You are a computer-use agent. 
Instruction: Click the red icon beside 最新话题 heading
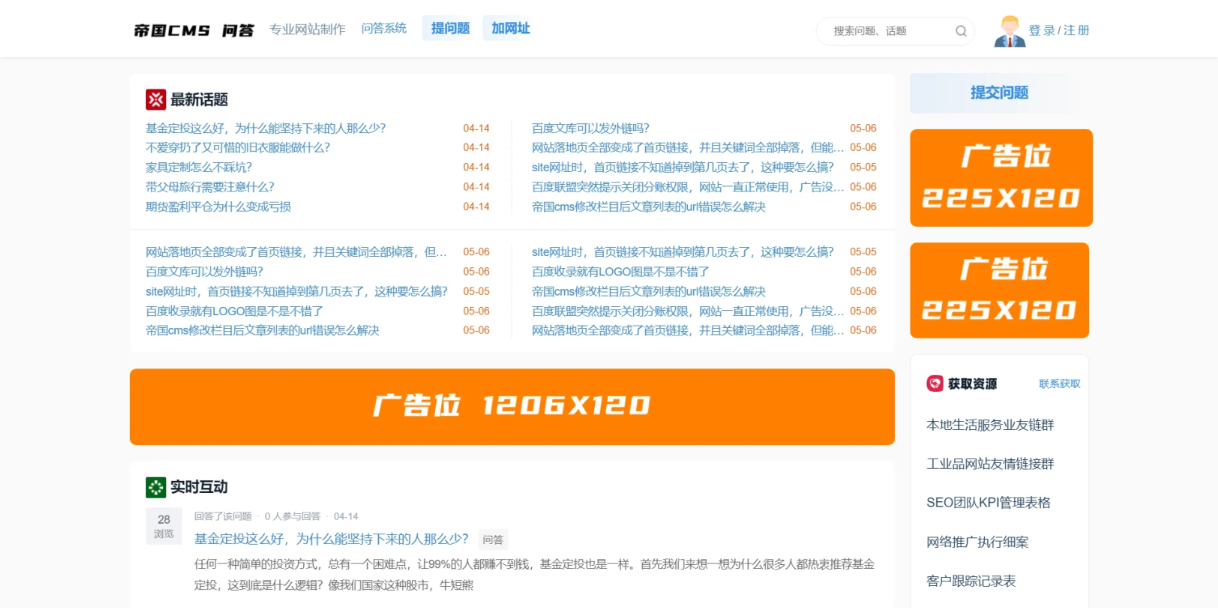click(x=155, y=97)
